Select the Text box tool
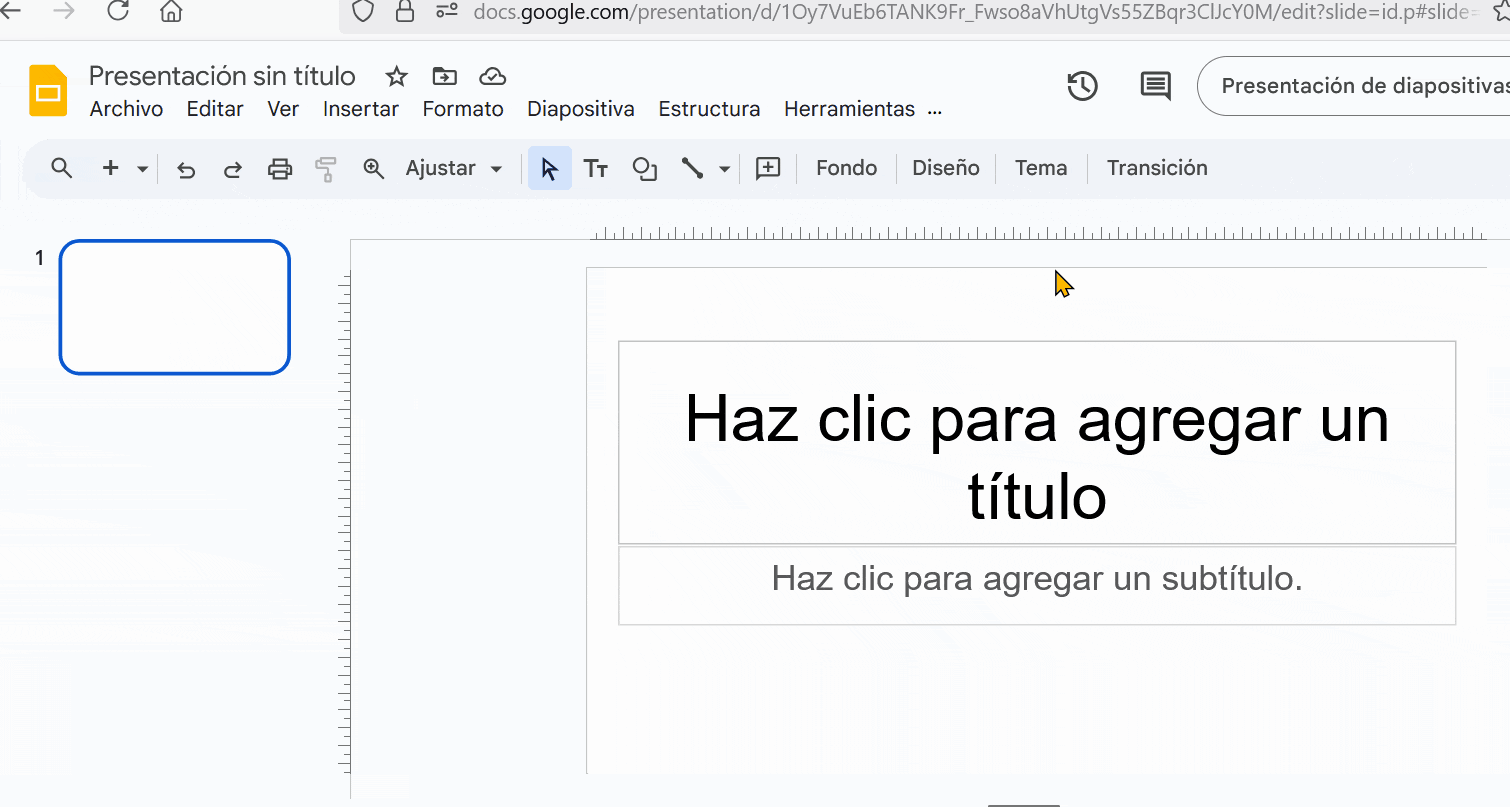The image size is (1510, 807). (596, 169)
